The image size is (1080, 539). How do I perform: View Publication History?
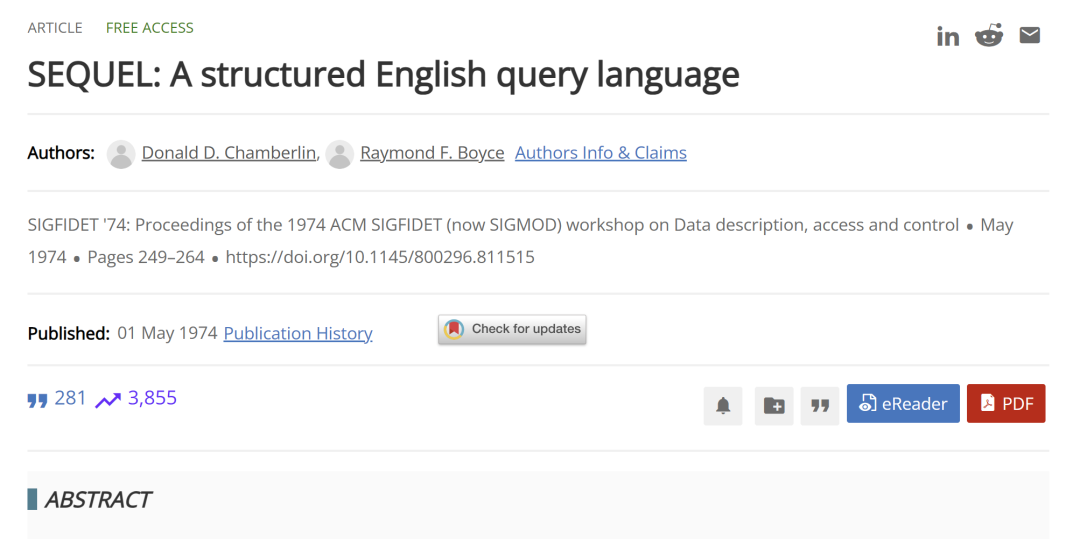coord(298,333)
